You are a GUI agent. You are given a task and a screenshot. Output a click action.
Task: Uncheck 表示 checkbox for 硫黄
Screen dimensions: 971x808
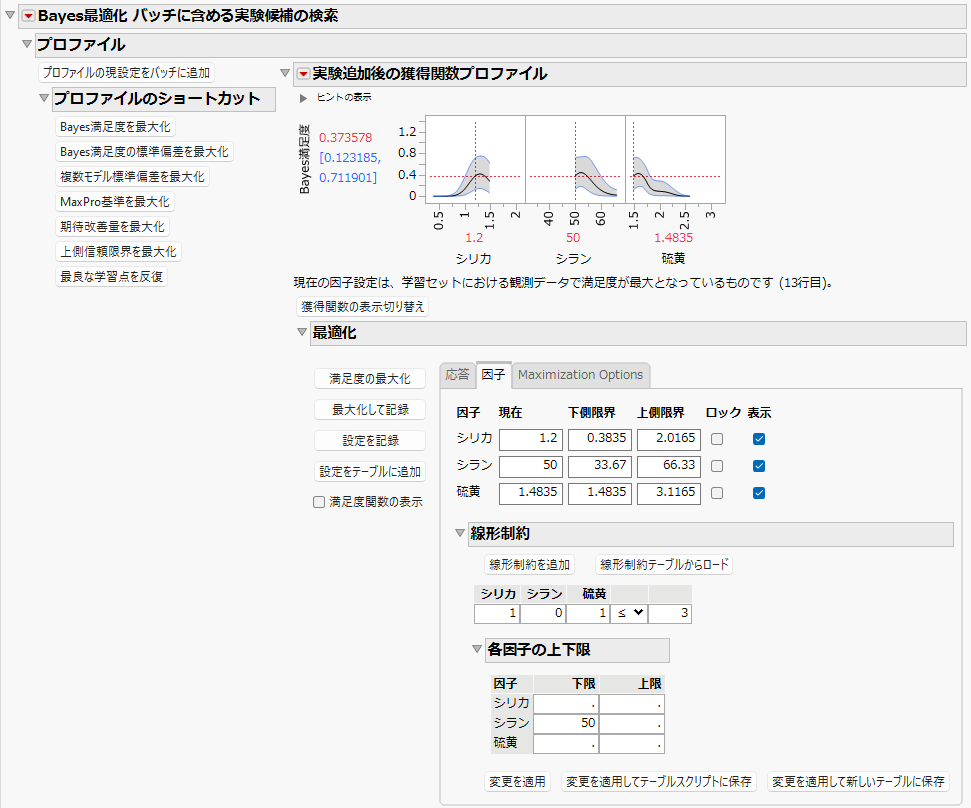pyautogui.click(x=759, y=493)
